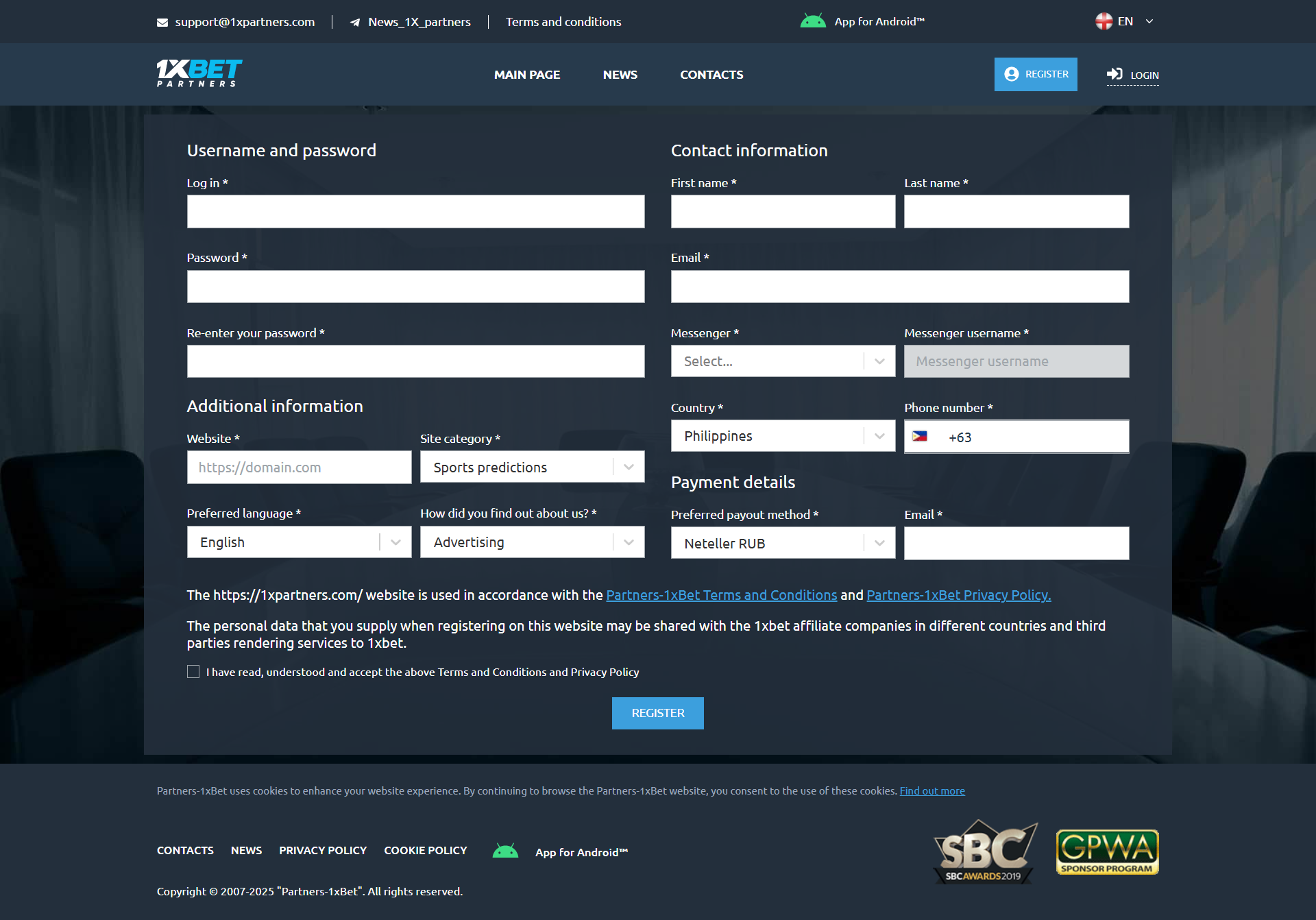Viewport: 1316px width, 920px height.
Task: Click the Philippines flag in phone field
Action: (x=920, y=436)
